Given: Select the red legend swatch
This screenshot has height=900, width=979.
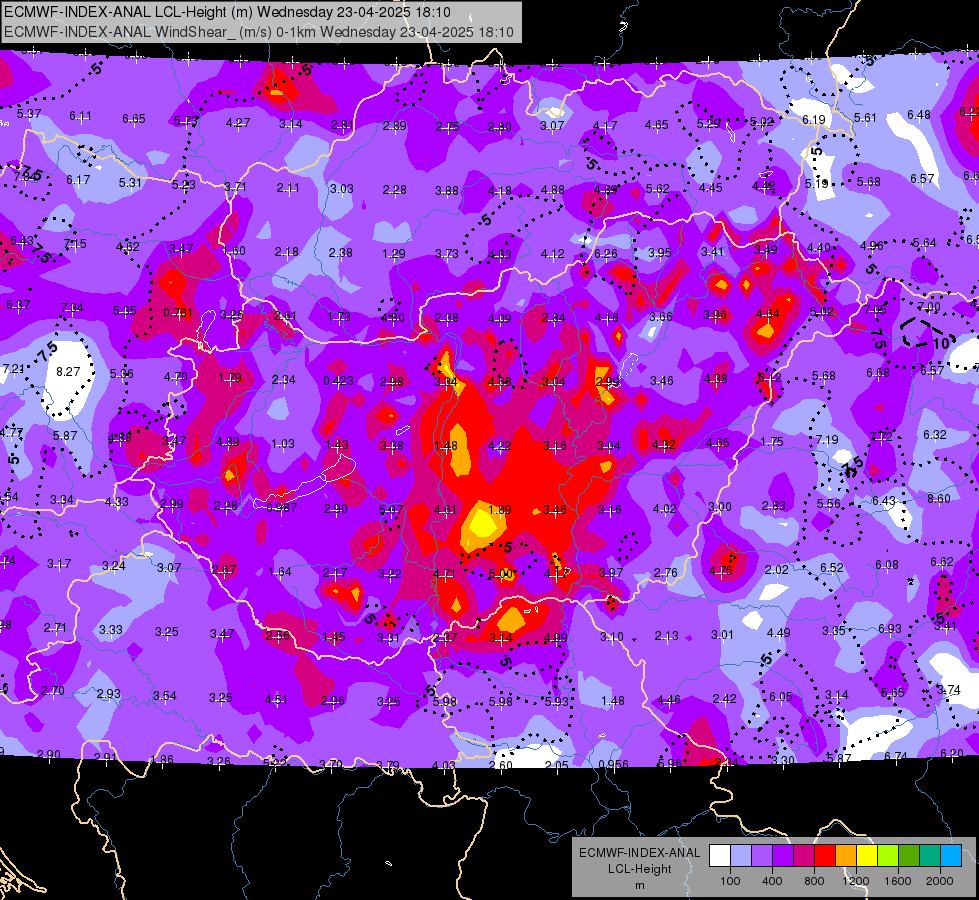Looking at the screenshot, I should click(x=825, y=856).
